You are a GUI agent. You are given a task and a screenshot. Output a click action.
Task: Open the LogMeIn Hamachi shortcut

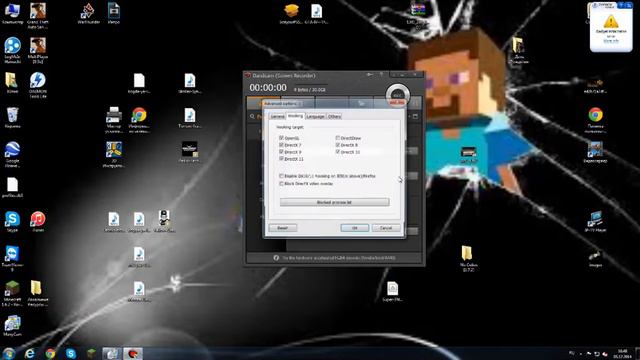click(12, 50)
